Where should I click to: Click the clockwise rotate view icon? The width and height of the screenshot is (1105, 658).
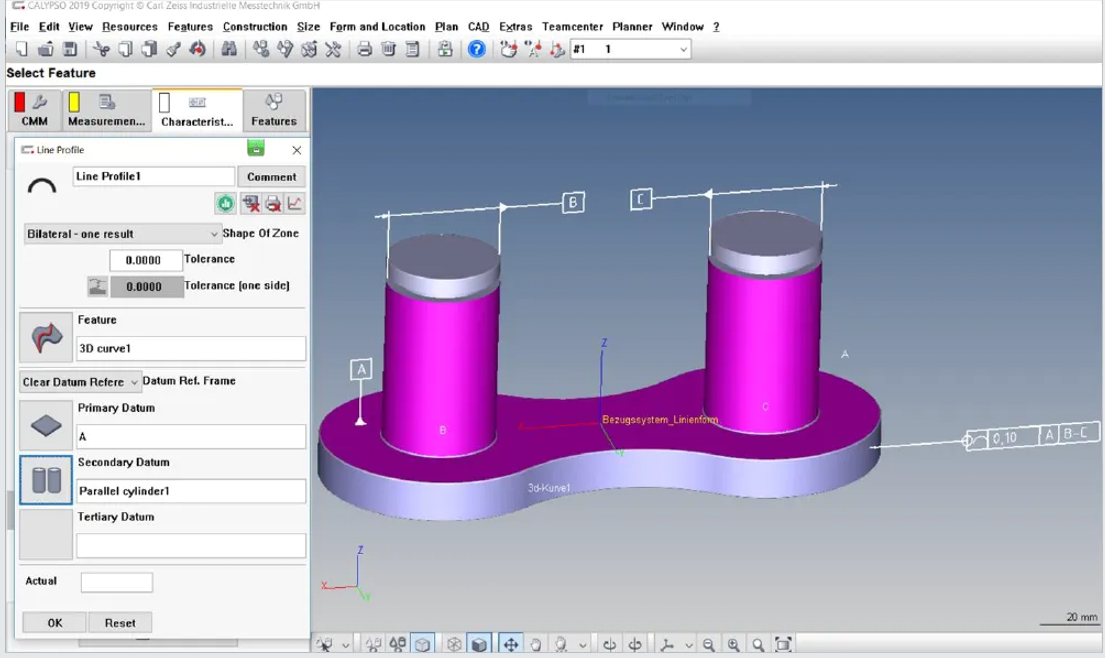(x=610, y=644)
